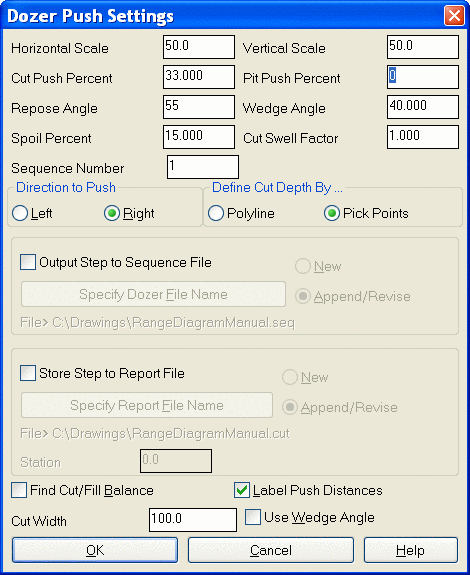The height and width of the screenshot is (575, 470).
Task: Choose Pick Points radio button
Action: [332, 213]
